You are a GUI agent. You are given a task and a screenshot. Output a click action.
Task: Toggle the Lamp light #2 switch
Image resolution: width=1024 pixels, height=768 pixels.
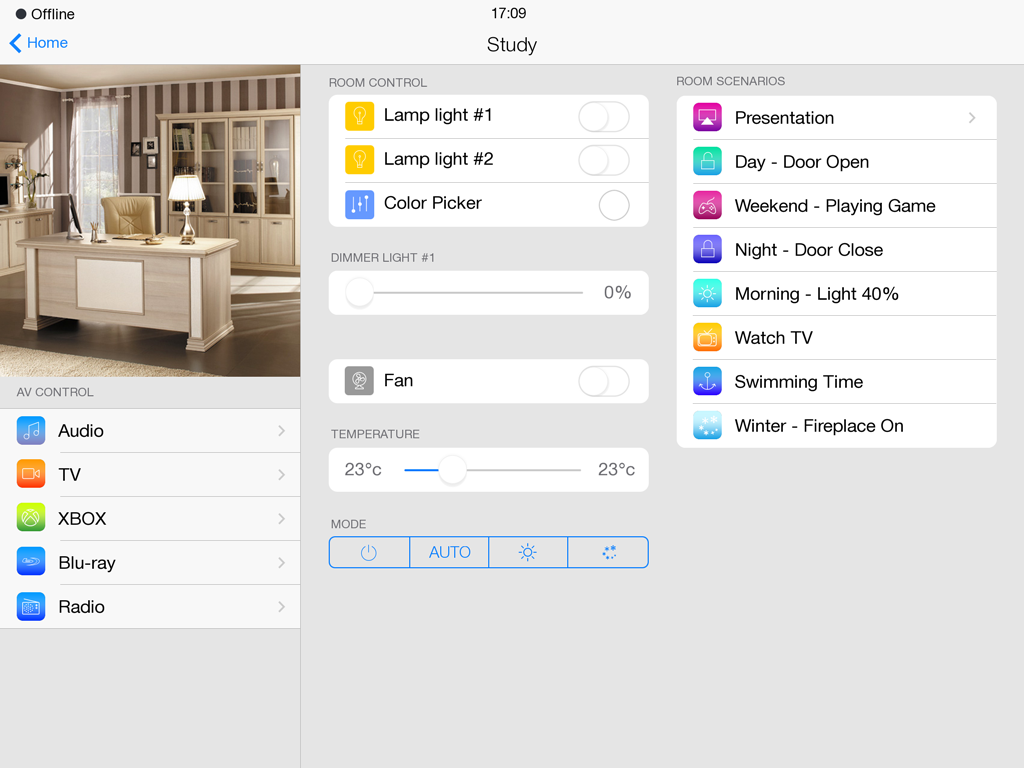[x=604, y=161]
